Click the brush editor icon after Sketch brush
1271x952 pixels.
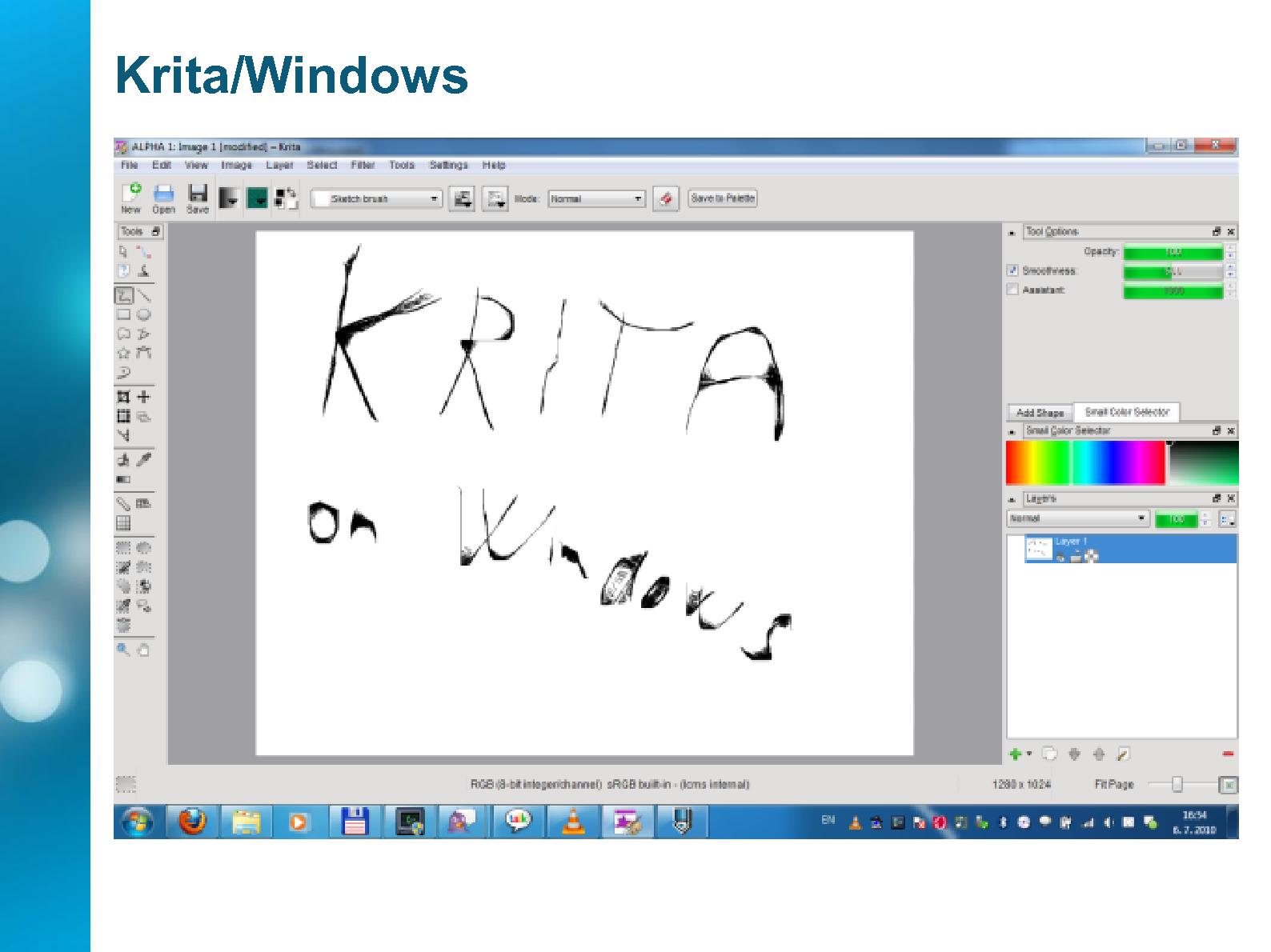[x=463, y=198]
